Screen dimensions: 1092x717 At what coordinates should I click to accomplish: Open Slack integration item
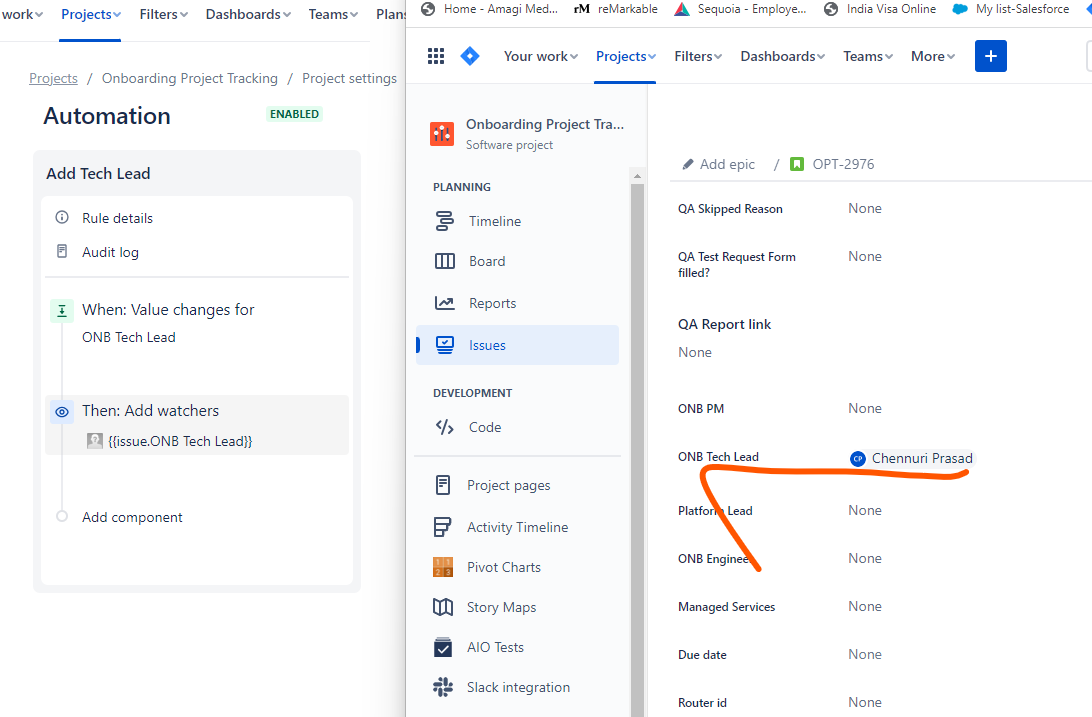click(x=517, y=688)
